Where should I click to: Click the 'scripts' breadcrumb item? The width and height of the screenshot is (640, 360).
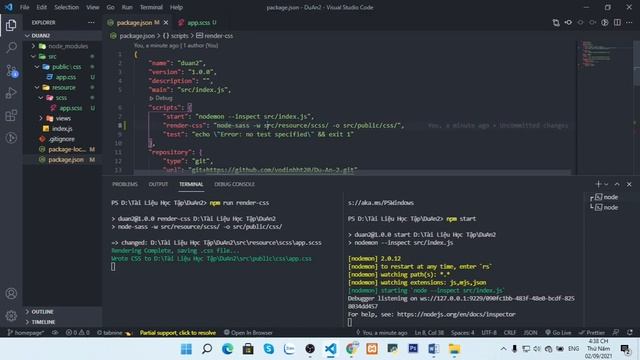pos(176,36)
